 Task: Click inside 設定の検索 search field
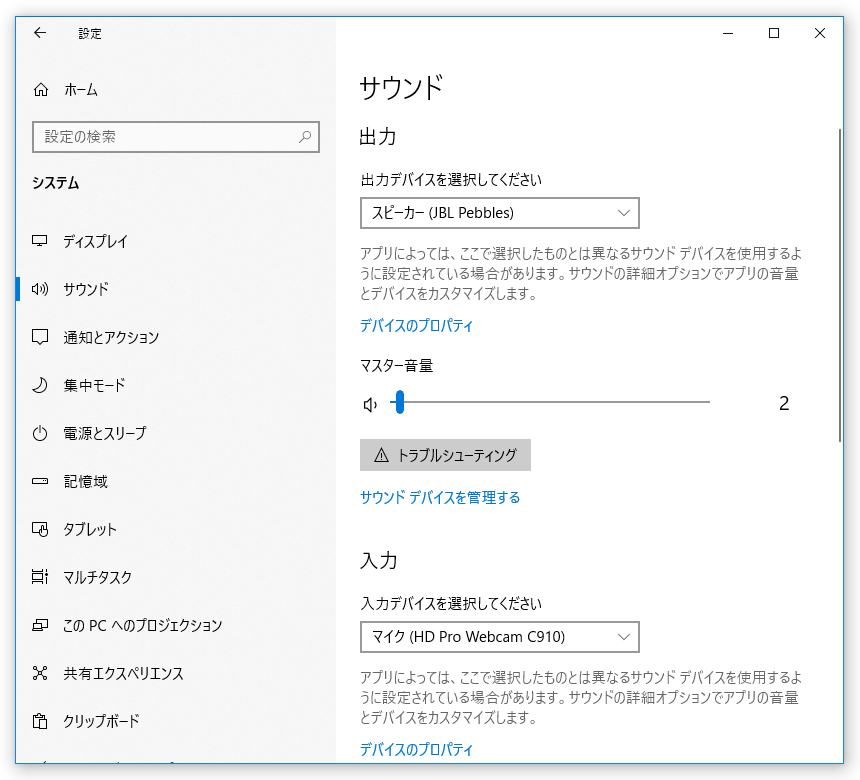(x=176, y=137)
